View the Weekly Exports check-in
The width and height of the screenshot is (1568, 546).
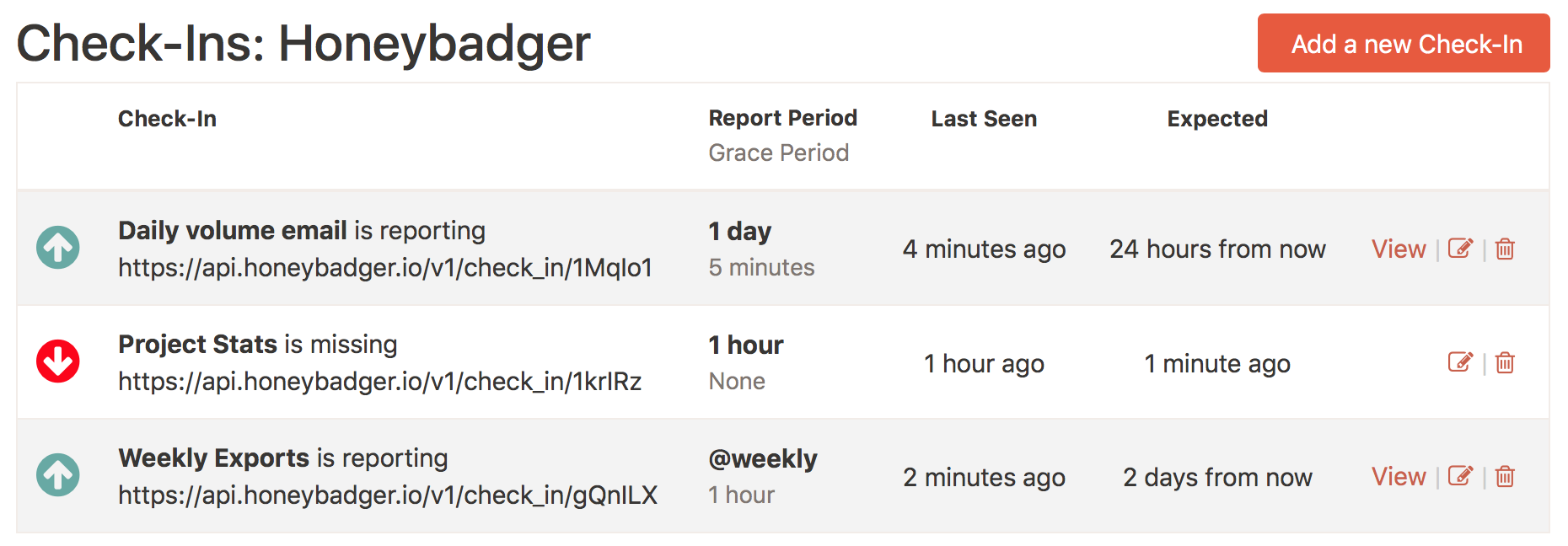(x=1398, y=476)
